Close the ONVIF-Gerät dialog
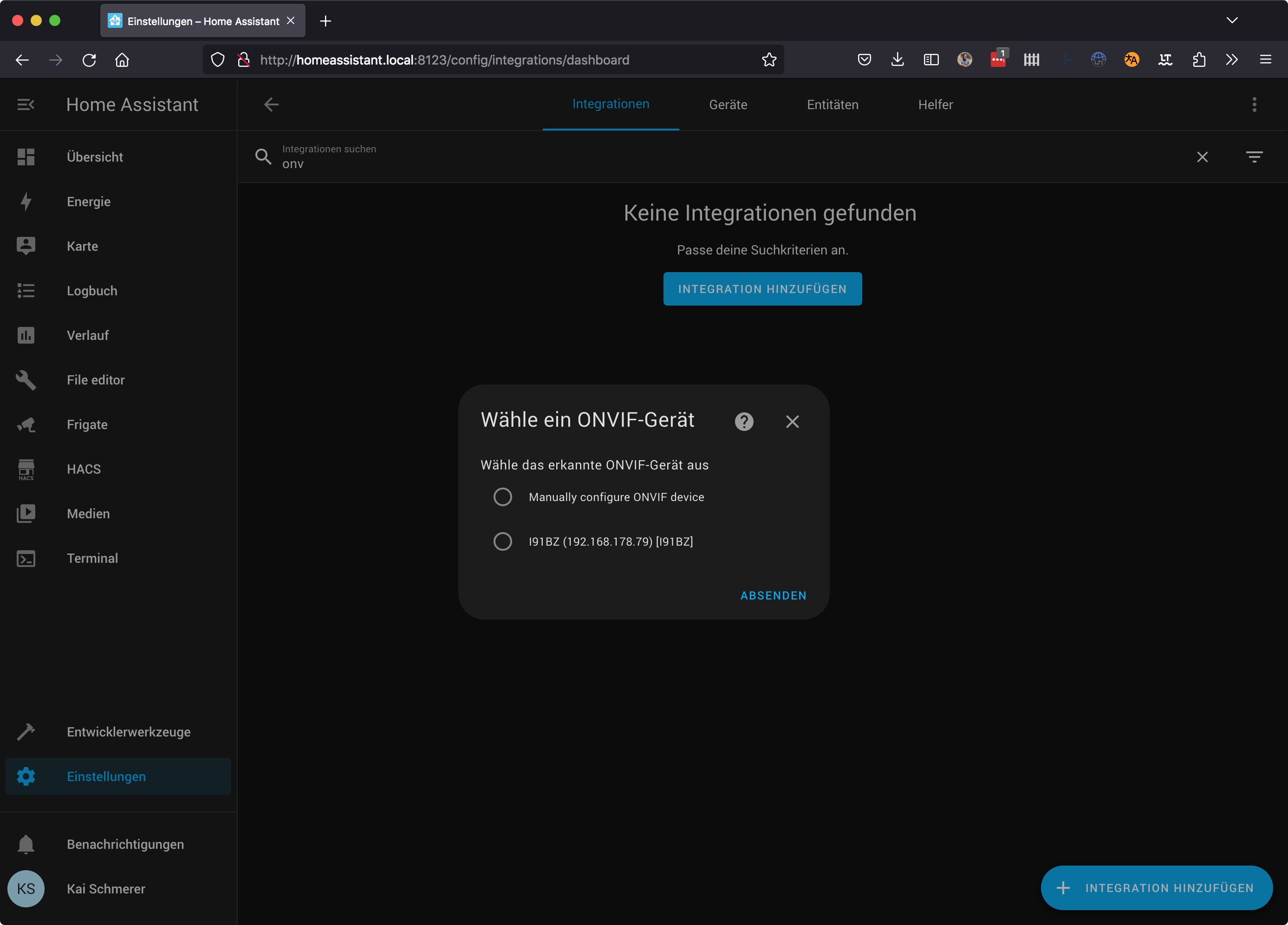1288x925 pixels. 792,421
